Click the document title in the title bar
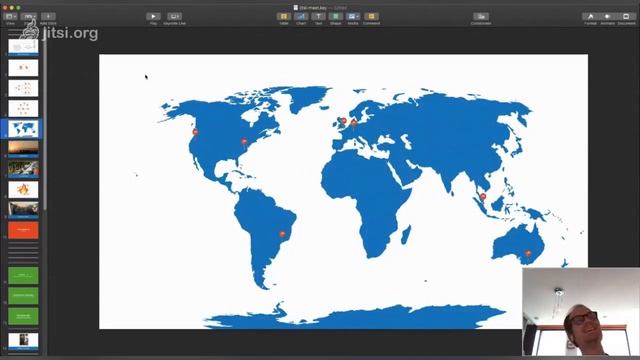Viewport: 640px width, 360px height. [x=313, y=7]
